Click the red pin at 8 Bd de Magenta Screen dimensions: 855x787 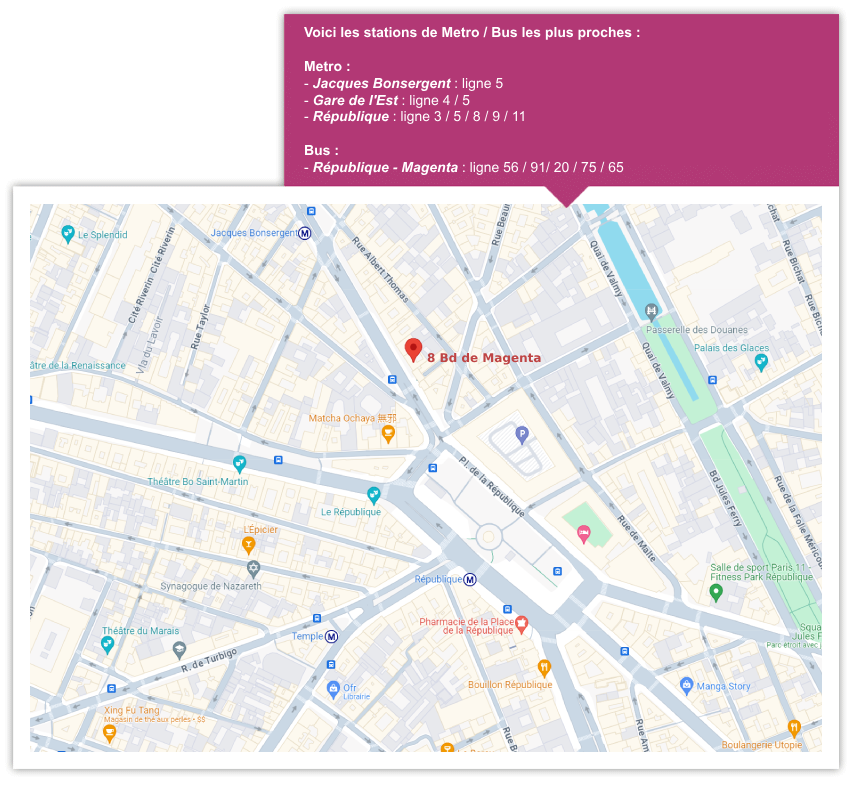pyautogui.click(x=413, y=350)
